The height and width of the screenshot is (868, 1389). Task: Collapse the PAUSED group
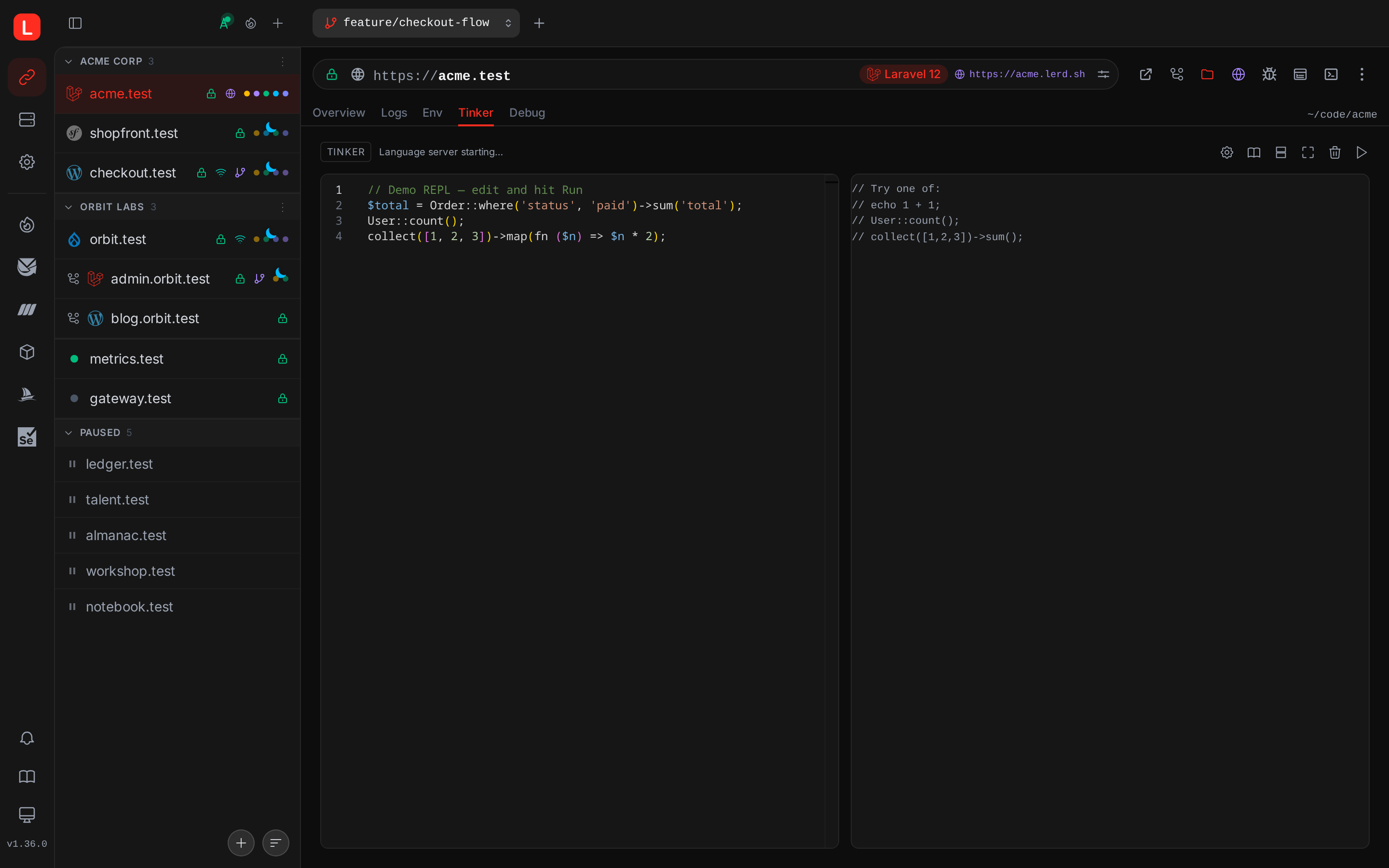tap(69, 432)
